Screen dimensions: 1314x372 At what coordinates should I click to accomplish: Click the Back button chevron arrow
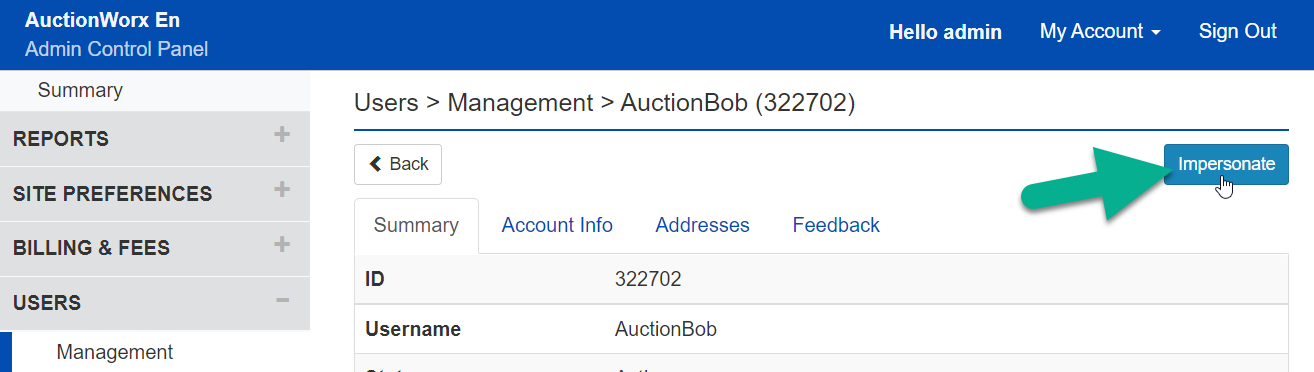[376, 164]
